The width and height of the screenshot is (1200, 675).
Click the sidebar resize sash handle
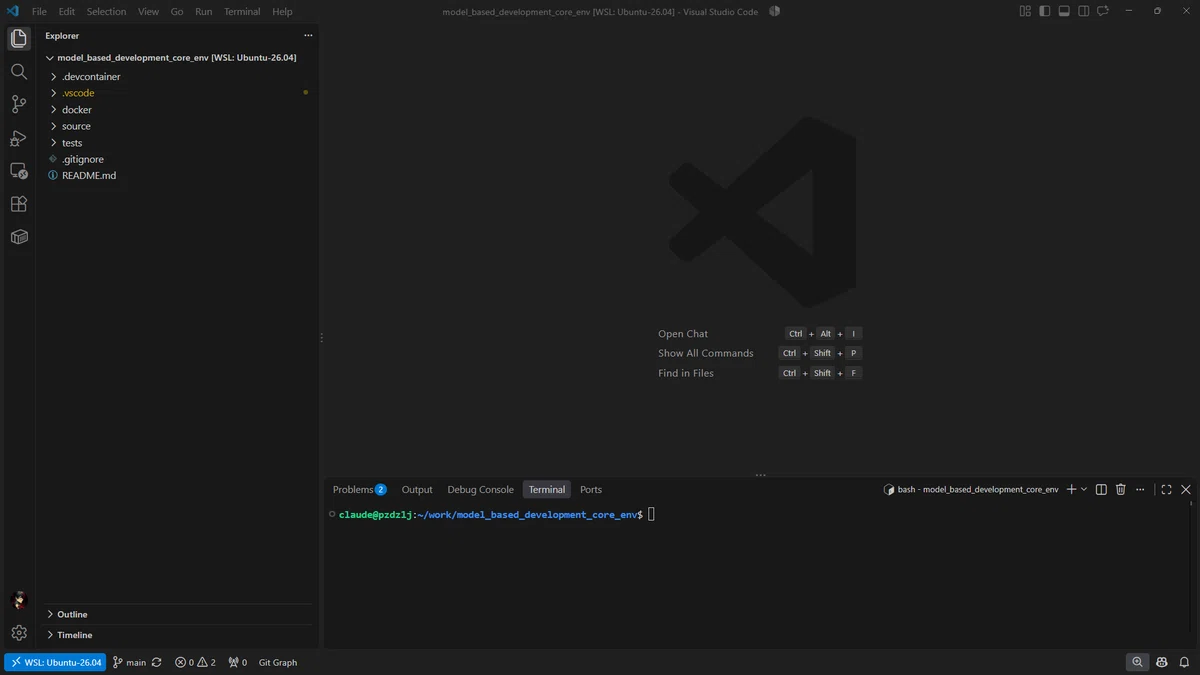click(321, 338)
